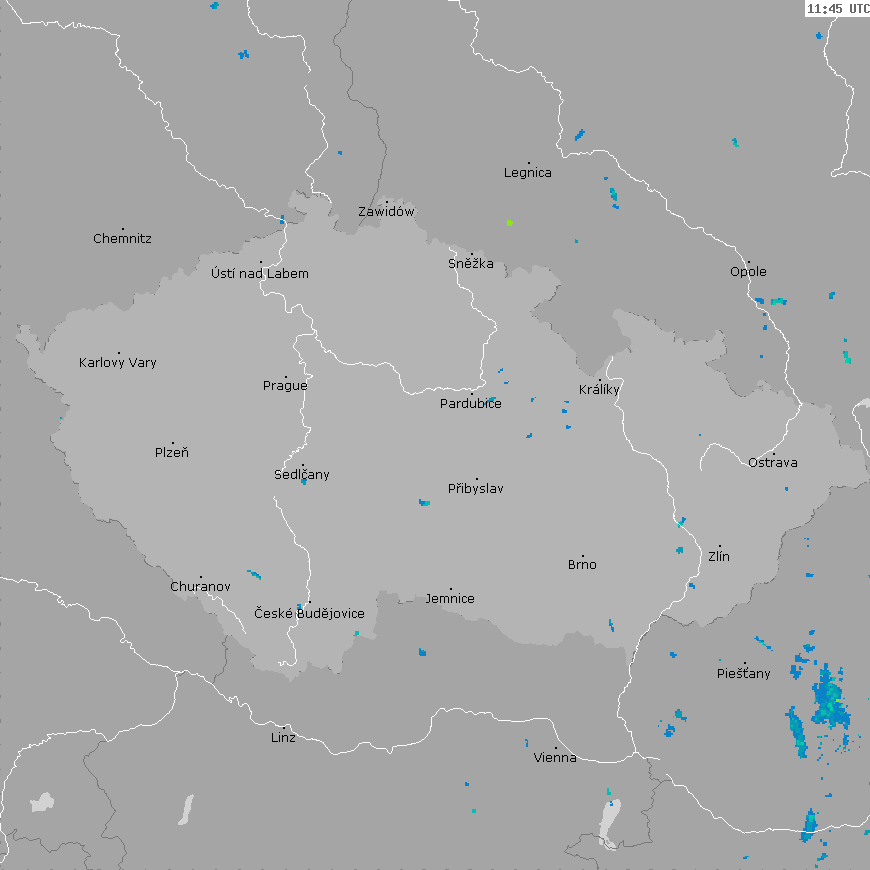Screen dimensions: 870x870
Task: Click the Legnica city label
Action: [x=528, y=173]
